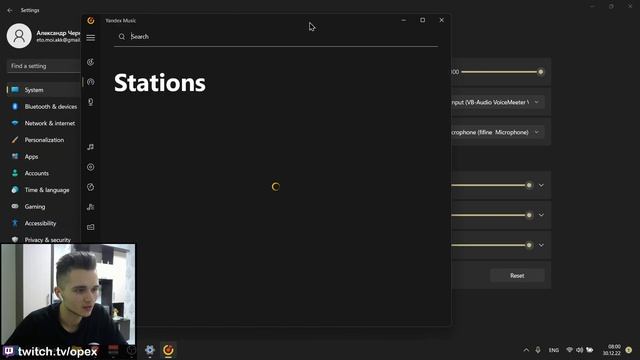
Task: Open the folder-shaped icon at the sidebar bottom
Action: [x=91, y=227]
